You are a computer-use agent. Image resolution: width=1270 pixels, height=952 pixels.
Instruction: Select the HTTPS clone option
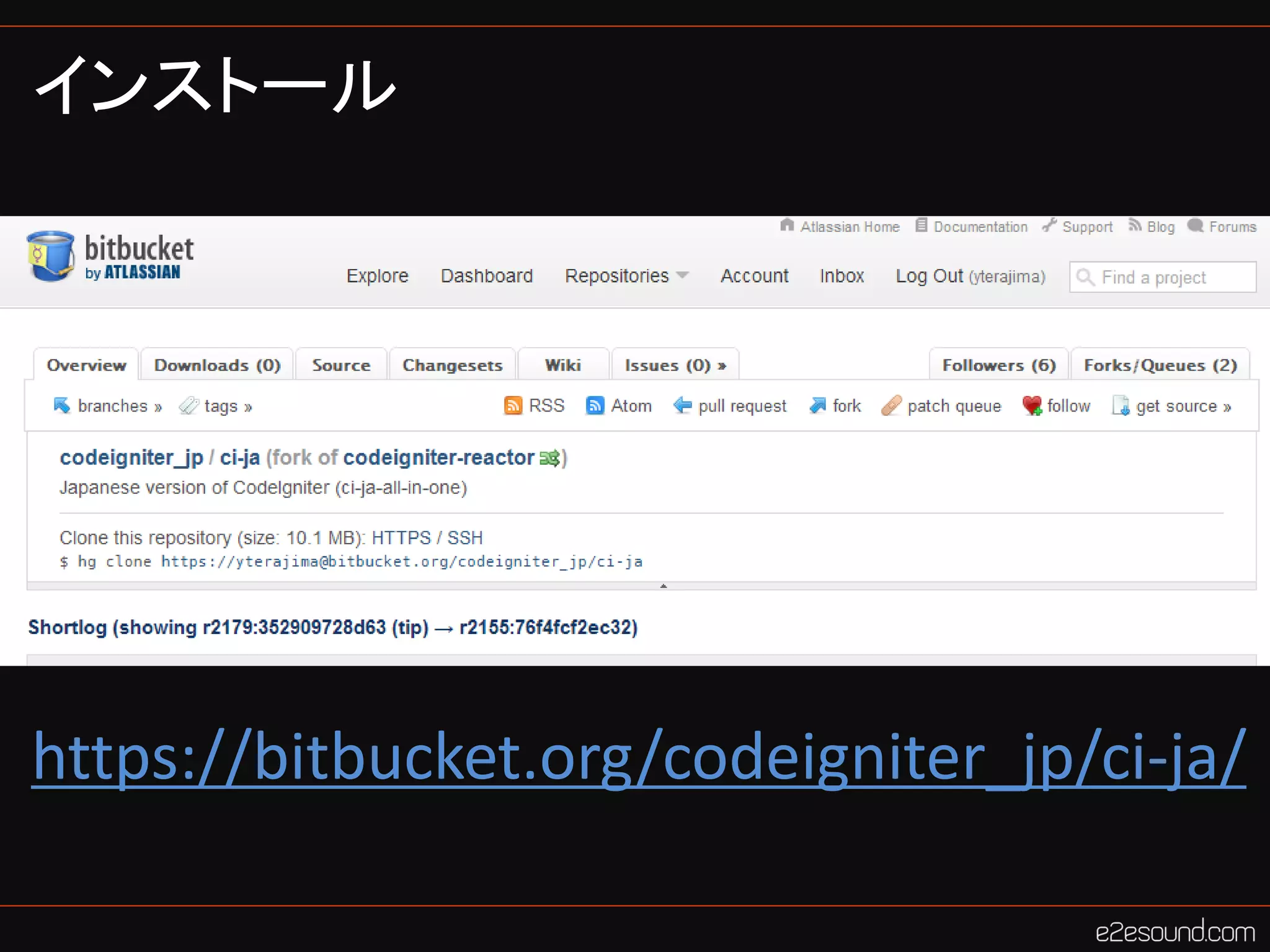401,537
